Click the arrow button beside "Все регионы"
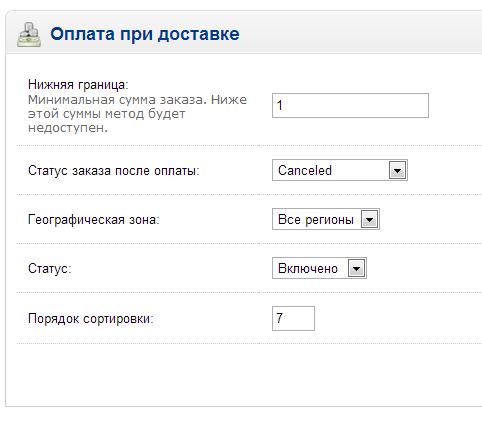Image resolution: width=482 pixels, height=421 pixels. [x=369, y=219]
